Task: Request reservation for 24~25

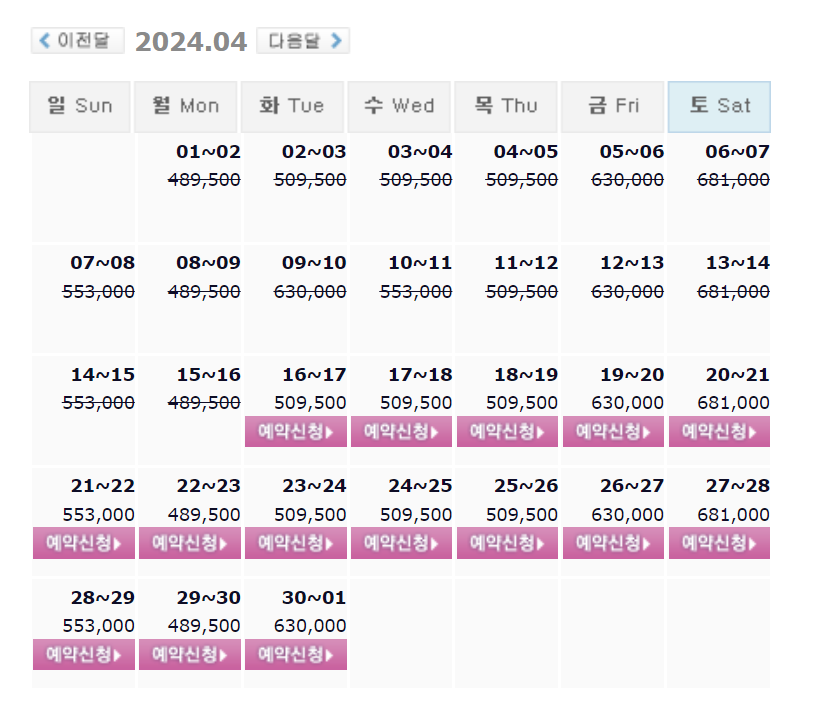Action: [401, 543]
